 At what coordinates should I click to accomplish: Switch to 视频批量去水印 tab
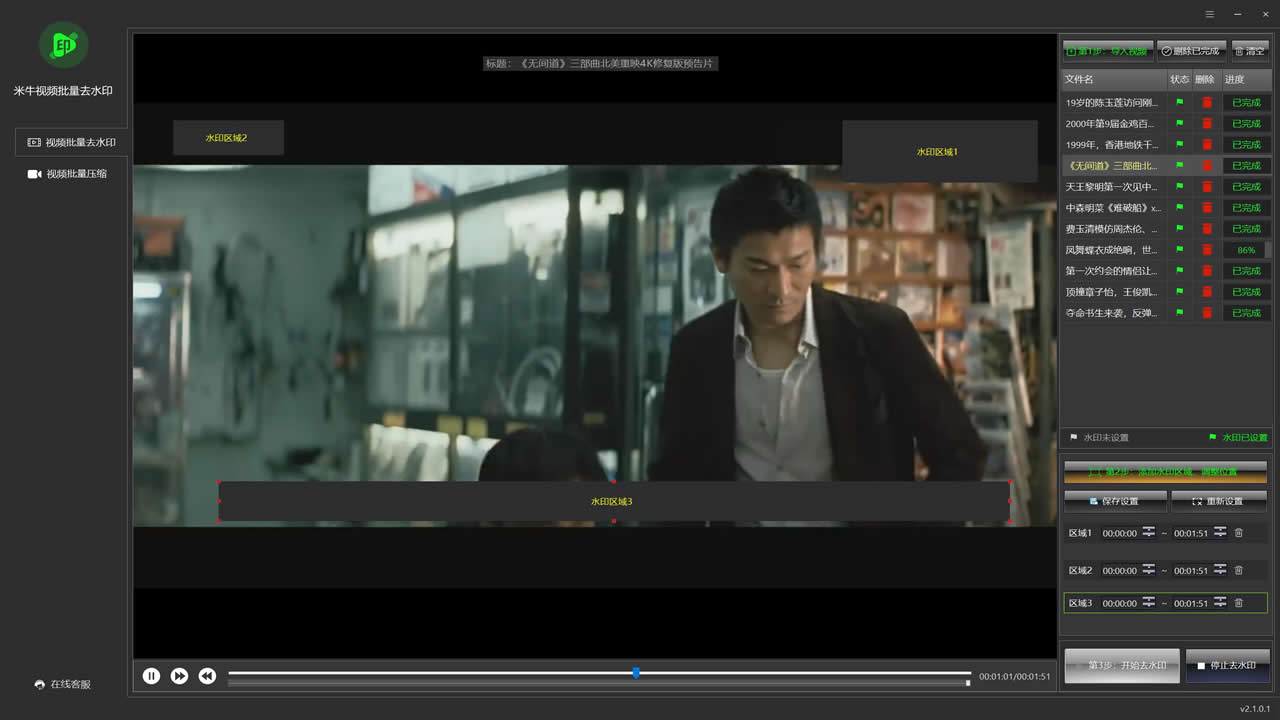pyautogui.click(x=72, y=142)
